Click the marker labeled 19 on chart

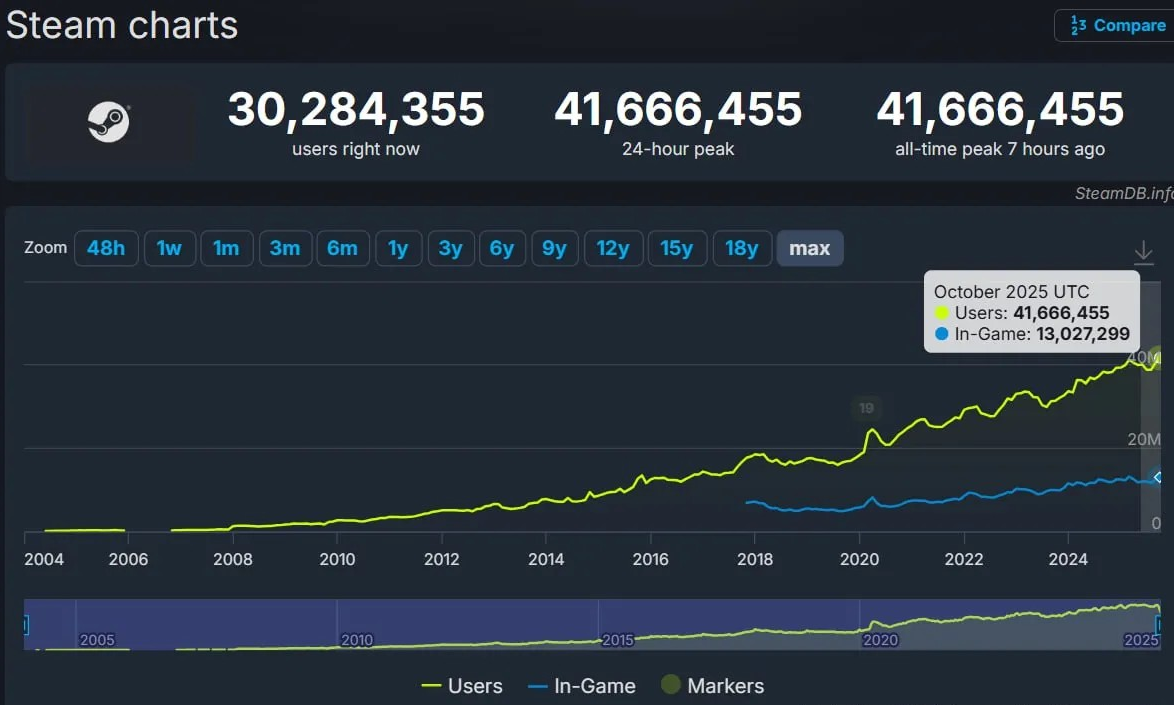click(866, 407)
